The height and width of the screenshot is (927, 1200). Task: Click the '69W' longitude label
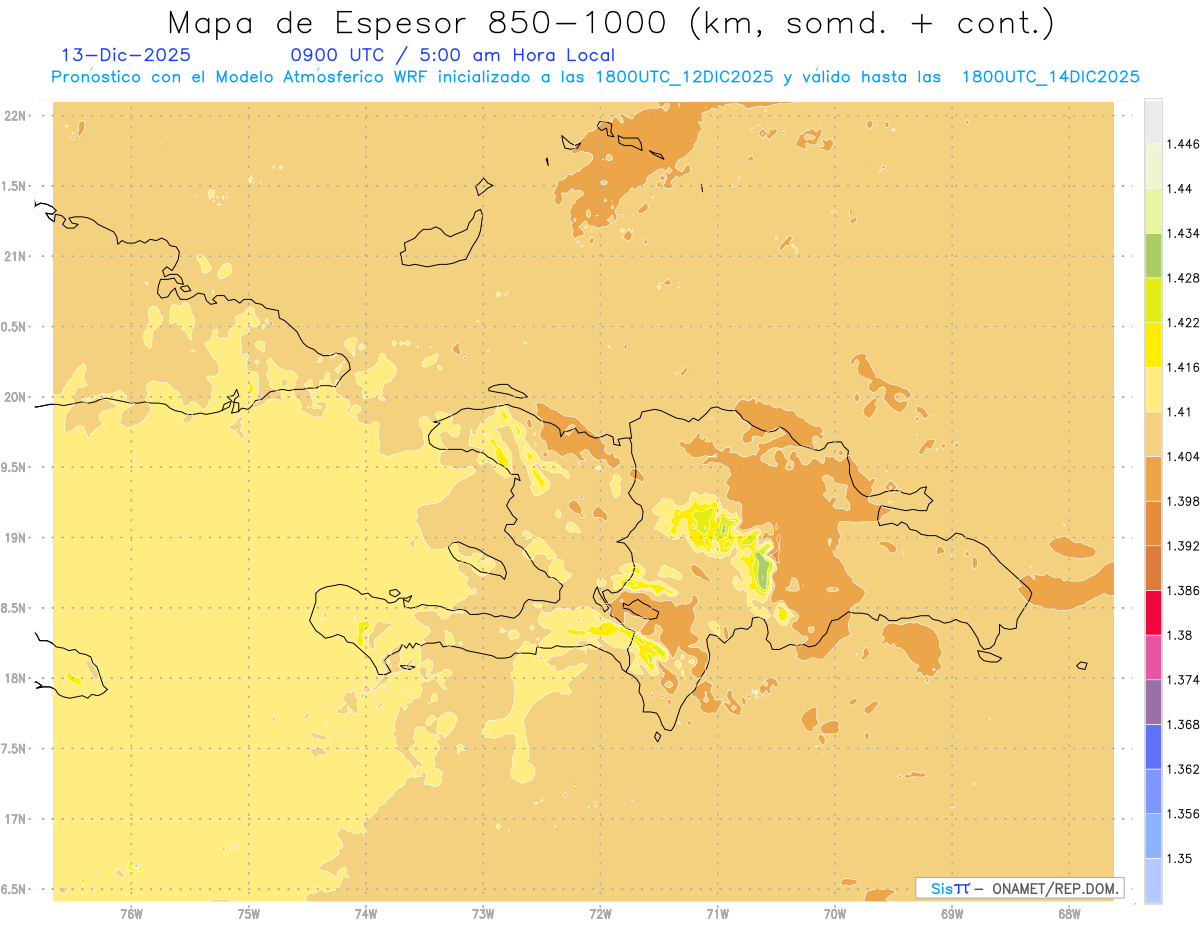952,913
